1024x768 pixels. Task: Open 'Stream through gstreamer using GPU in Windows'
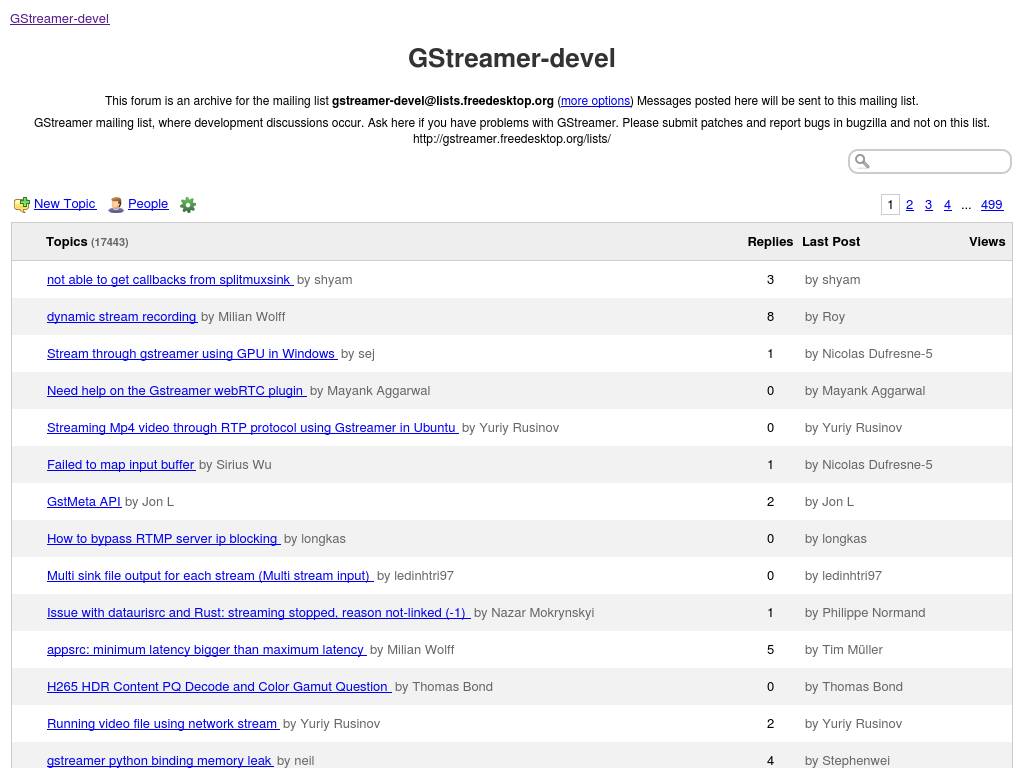(192, 353)
